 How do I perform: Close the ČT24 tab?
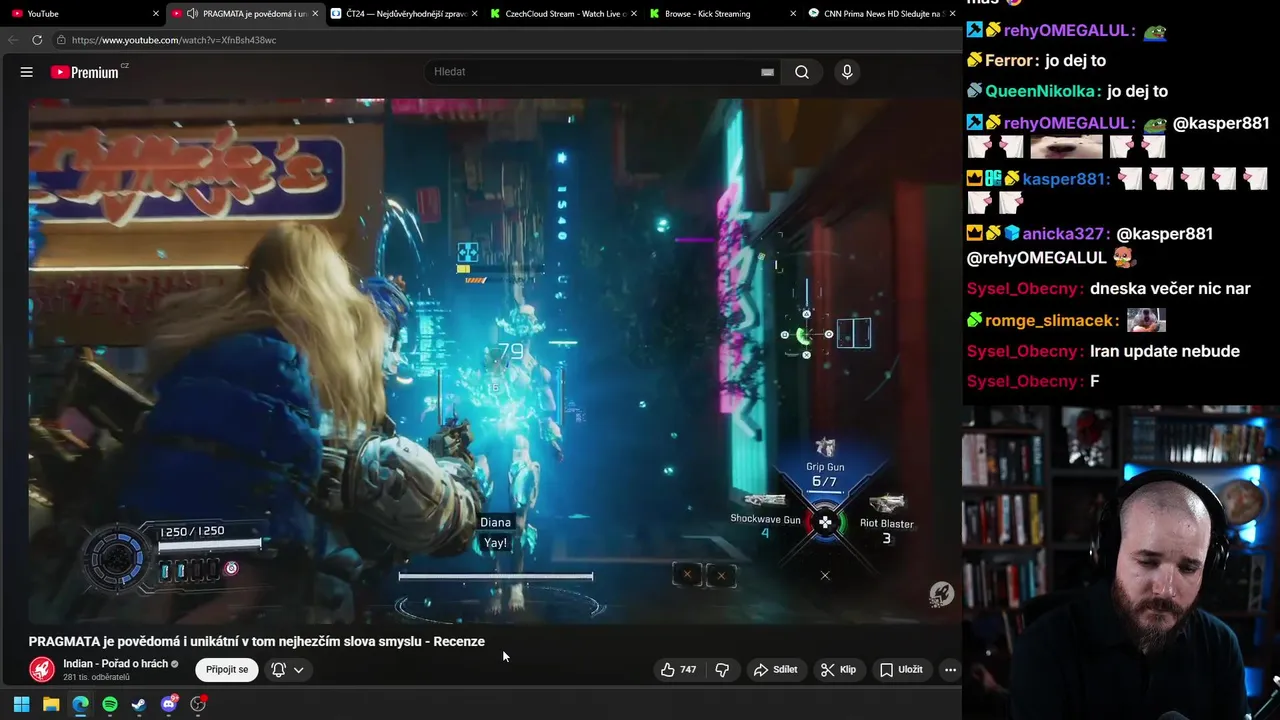pos(474,14)
